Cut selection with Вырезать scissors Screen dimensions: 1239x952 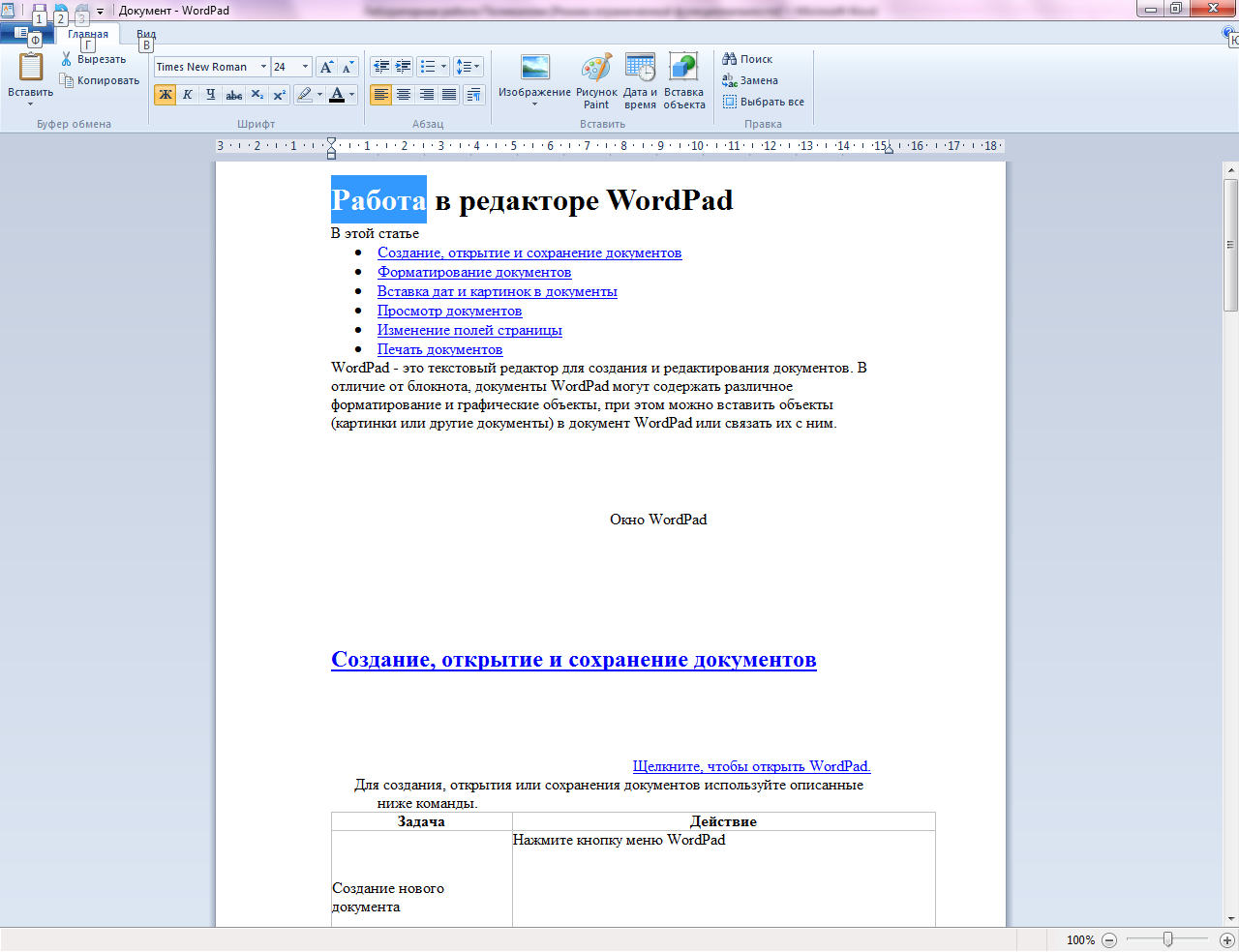coord(93,59)
